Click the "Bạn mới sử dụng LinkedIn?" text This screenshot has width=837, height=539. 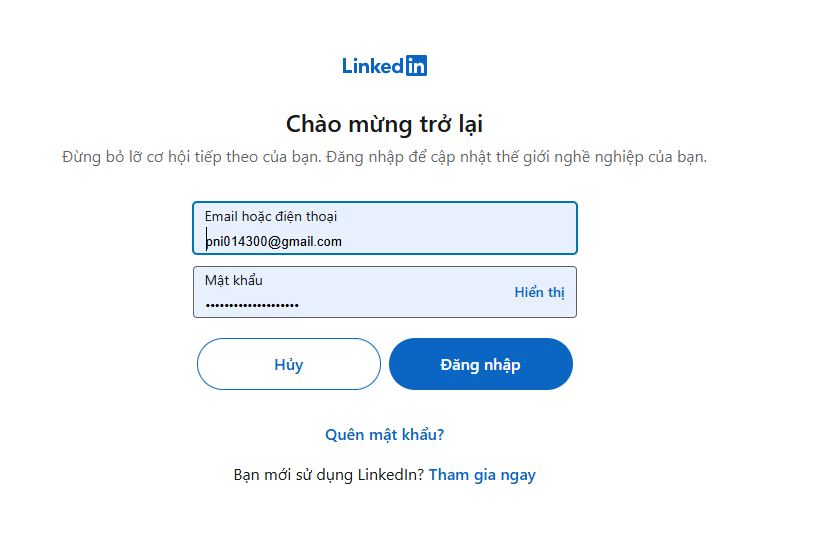(328, 475)
